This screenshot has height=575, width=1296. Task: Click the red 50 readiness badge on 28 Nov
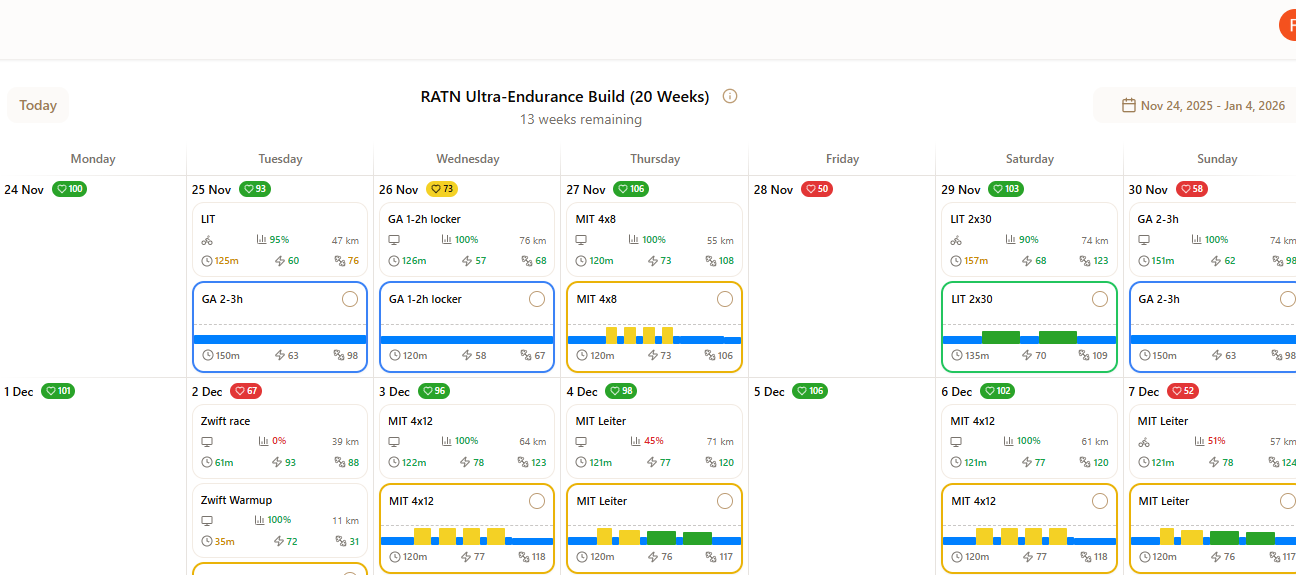click(817, 189)
